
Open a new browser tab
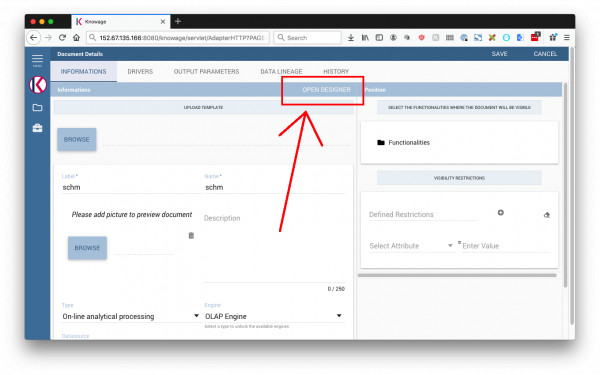pos(178,21)
